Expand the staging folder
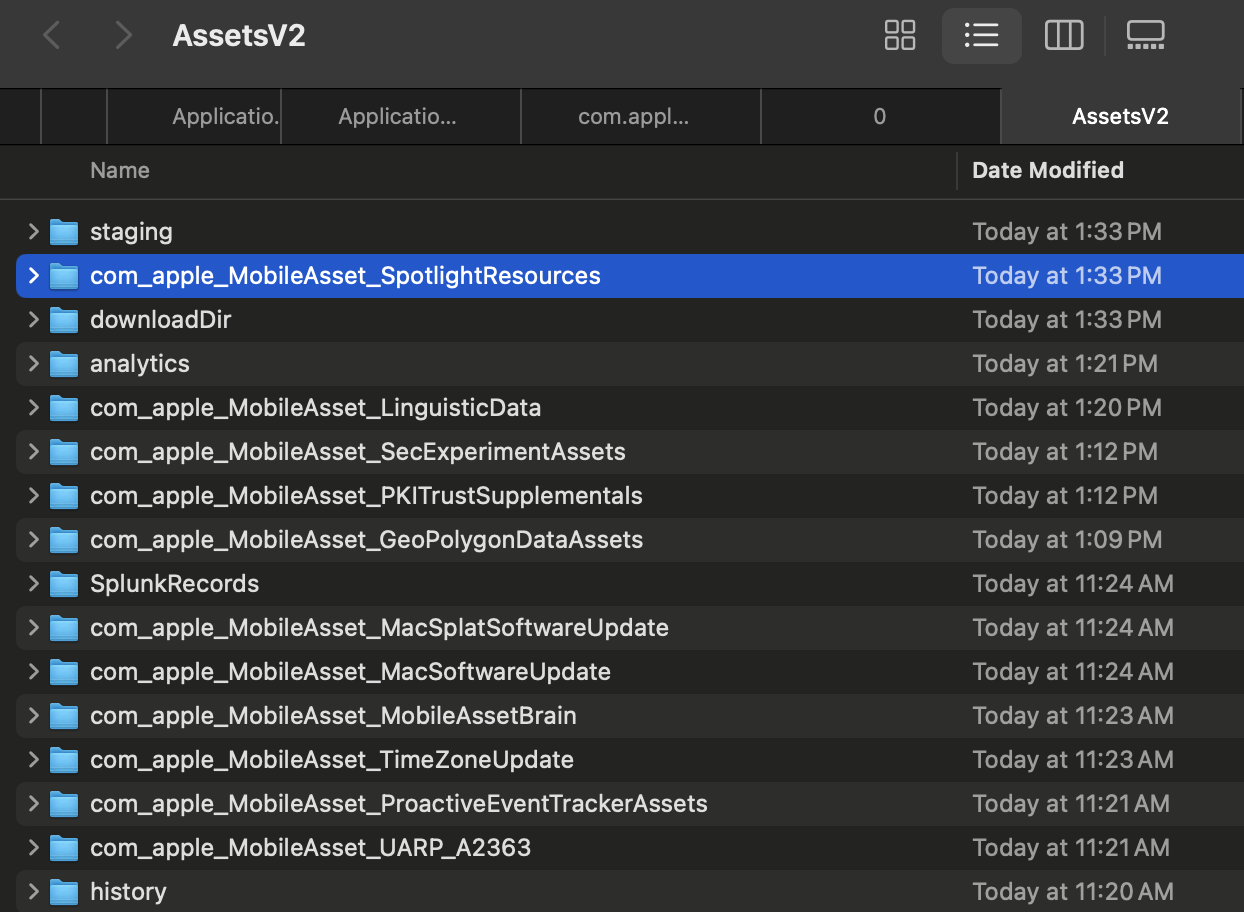 (34, 232)
